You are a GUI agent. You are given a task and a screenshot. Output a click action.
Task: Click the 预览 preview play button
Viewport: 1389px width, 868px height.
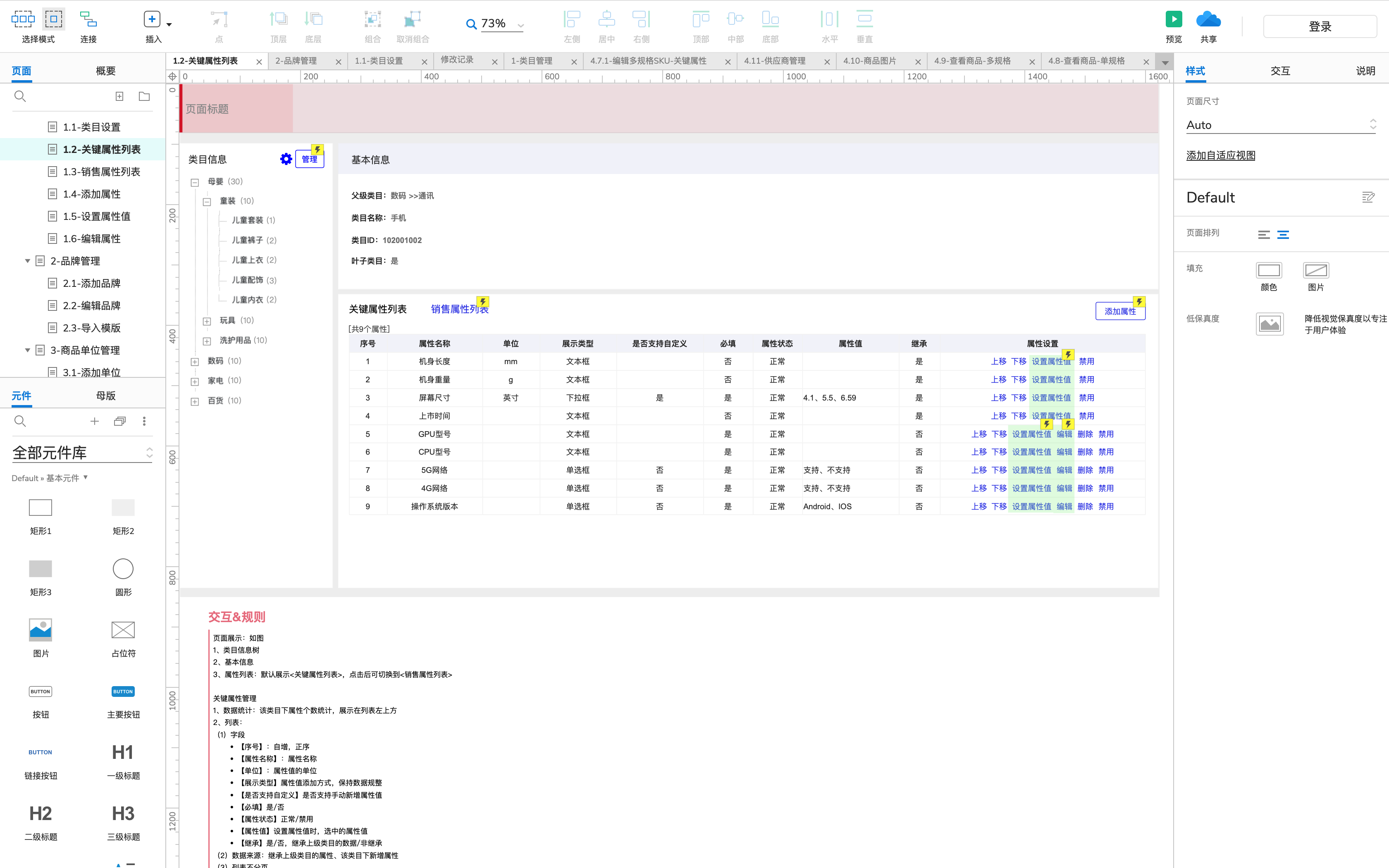(x=1174, y=19)
